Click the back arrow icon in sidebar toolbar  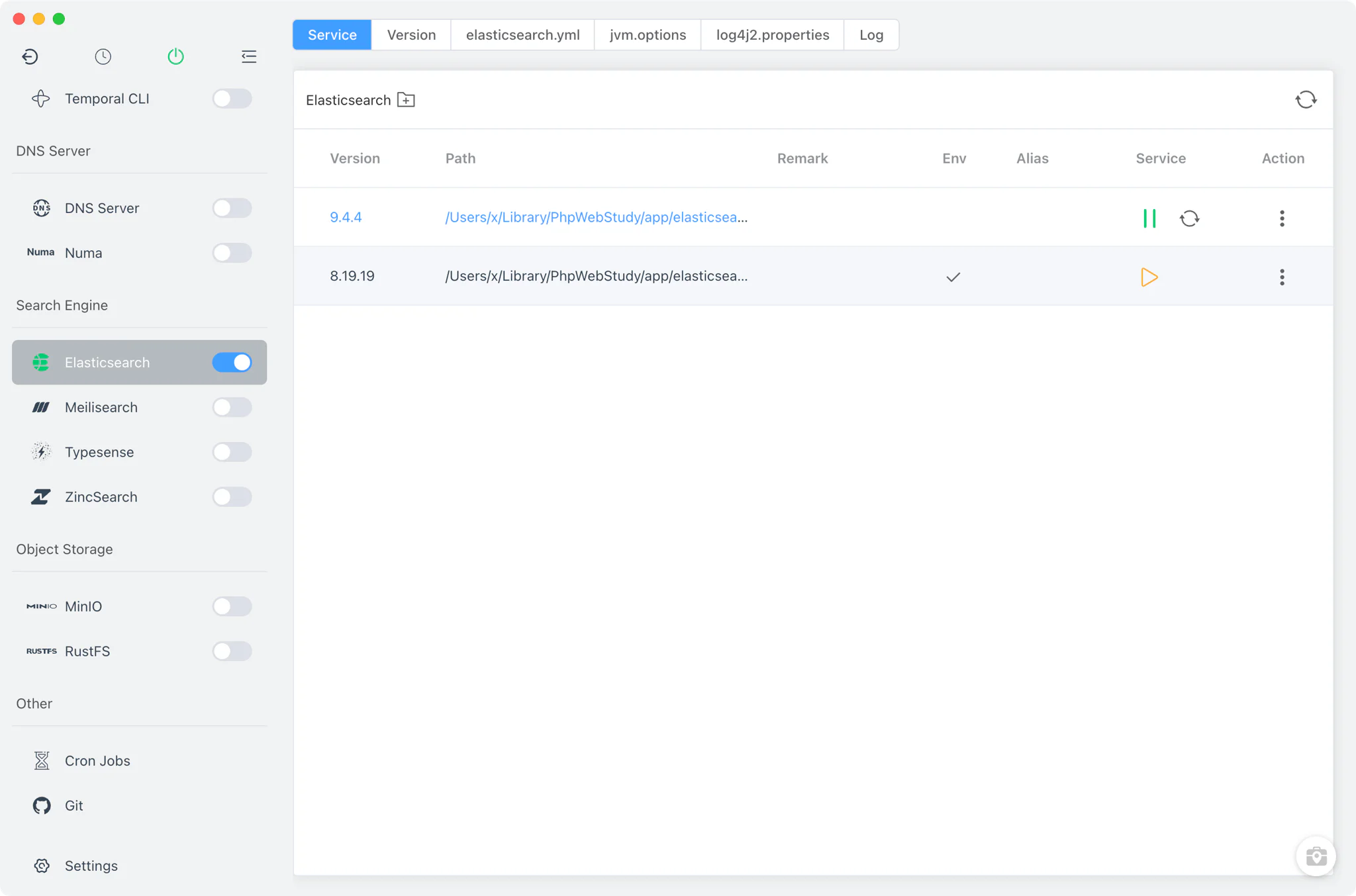pos(30,56)
